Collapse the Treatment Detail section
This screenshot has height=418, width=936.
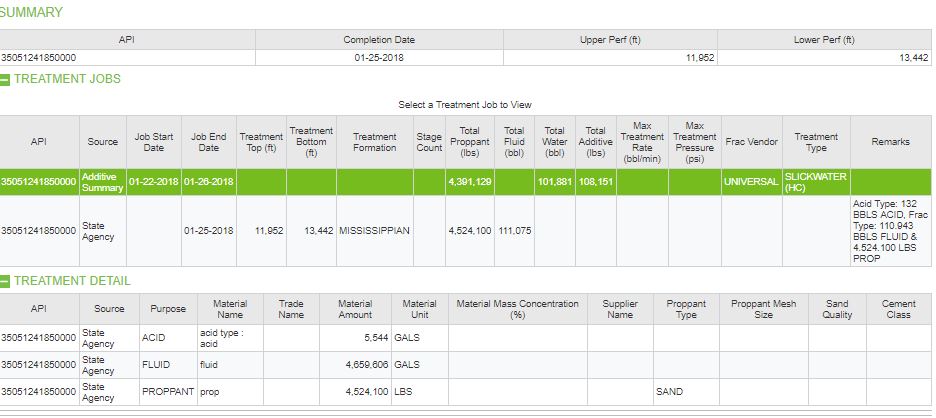[5, 281]
